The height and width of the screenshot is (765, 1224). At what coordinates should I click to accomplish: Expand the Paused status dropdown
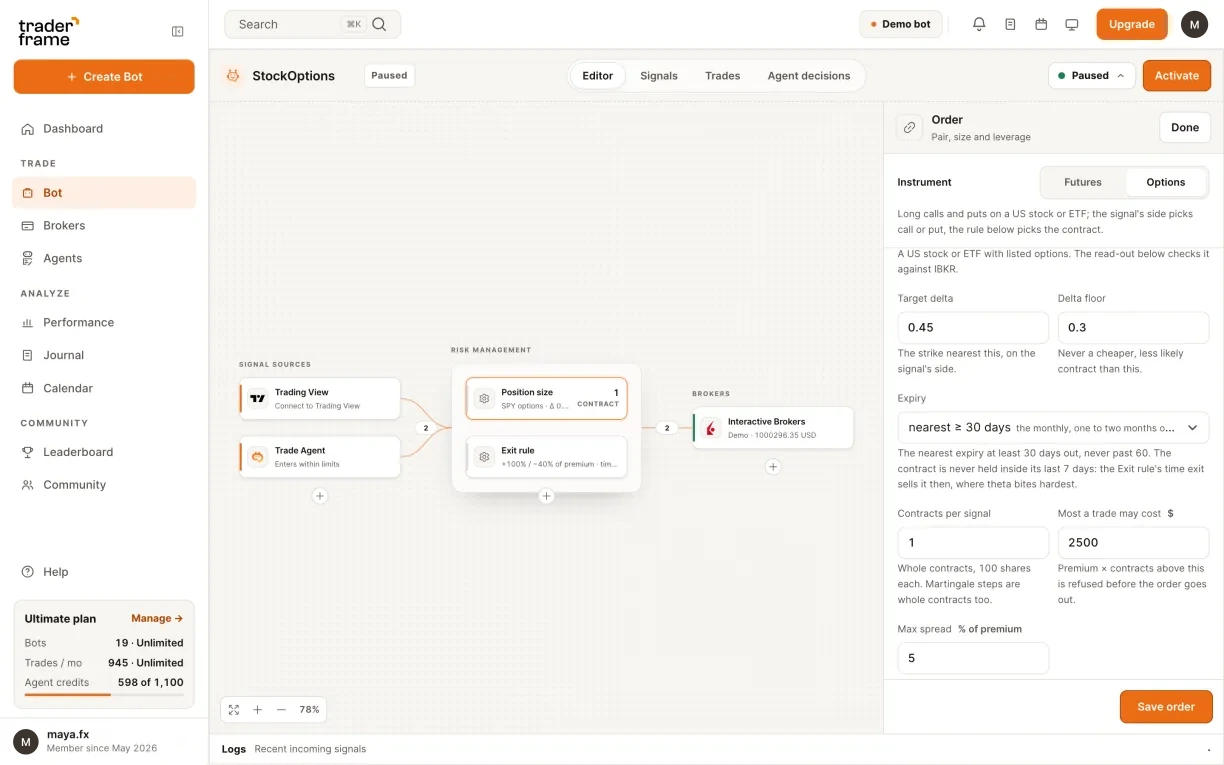coord(1091,75)
